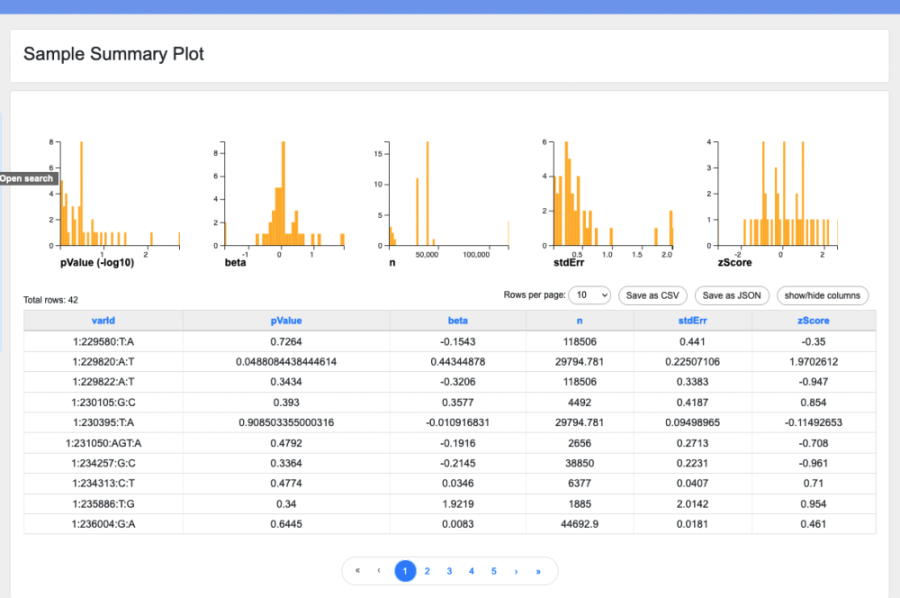Select variant 1:231050:AGT:A cell
The image size is (900, 598).
coord(103,443)
